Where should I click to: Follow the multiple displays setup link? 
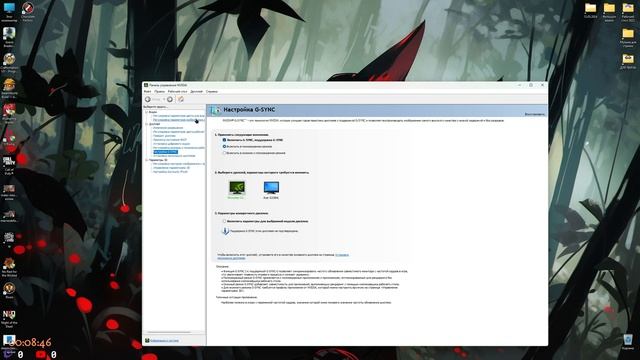tap(342, 255)
